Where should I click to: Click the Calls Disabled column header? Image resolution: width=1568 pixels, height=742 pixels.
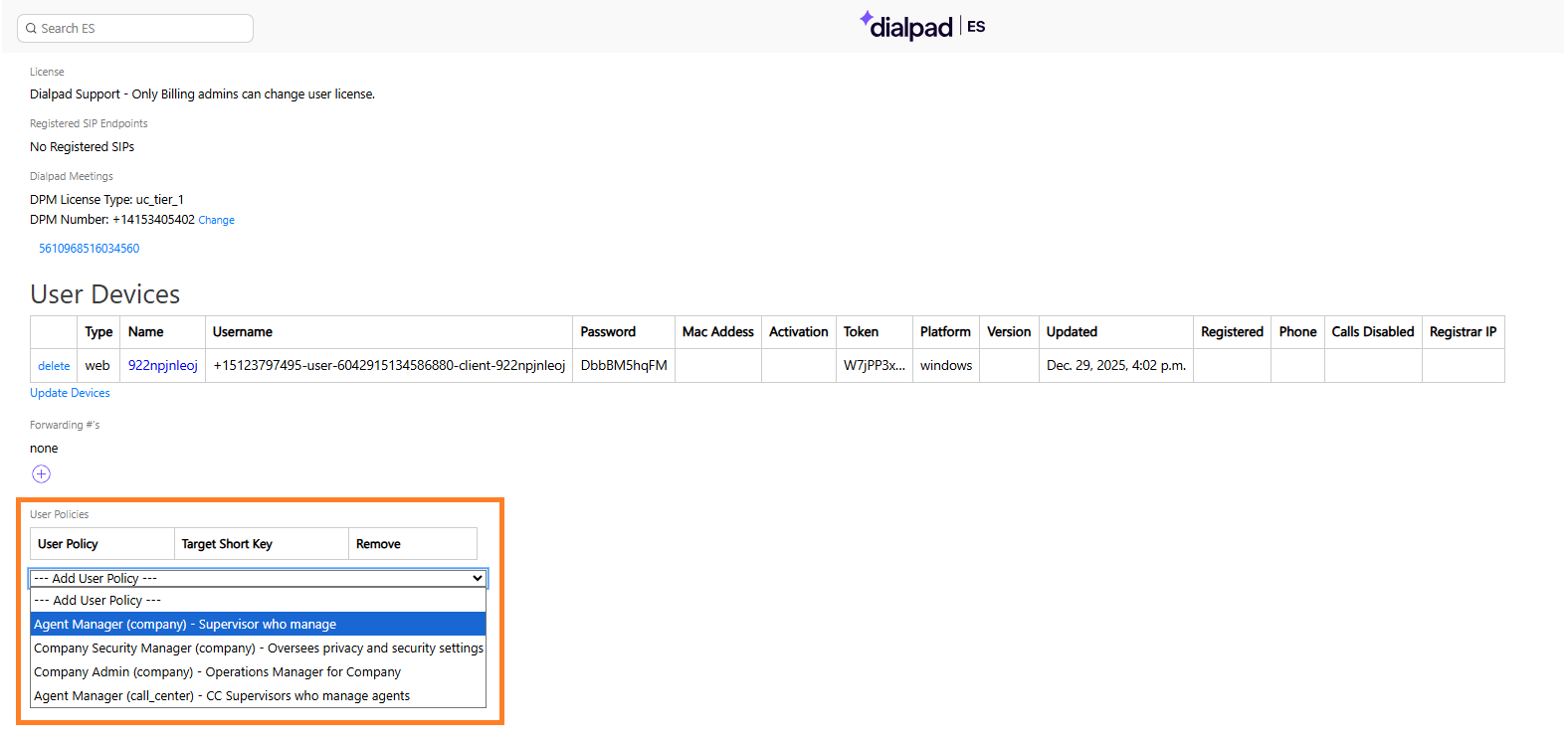pos(1373,332)
